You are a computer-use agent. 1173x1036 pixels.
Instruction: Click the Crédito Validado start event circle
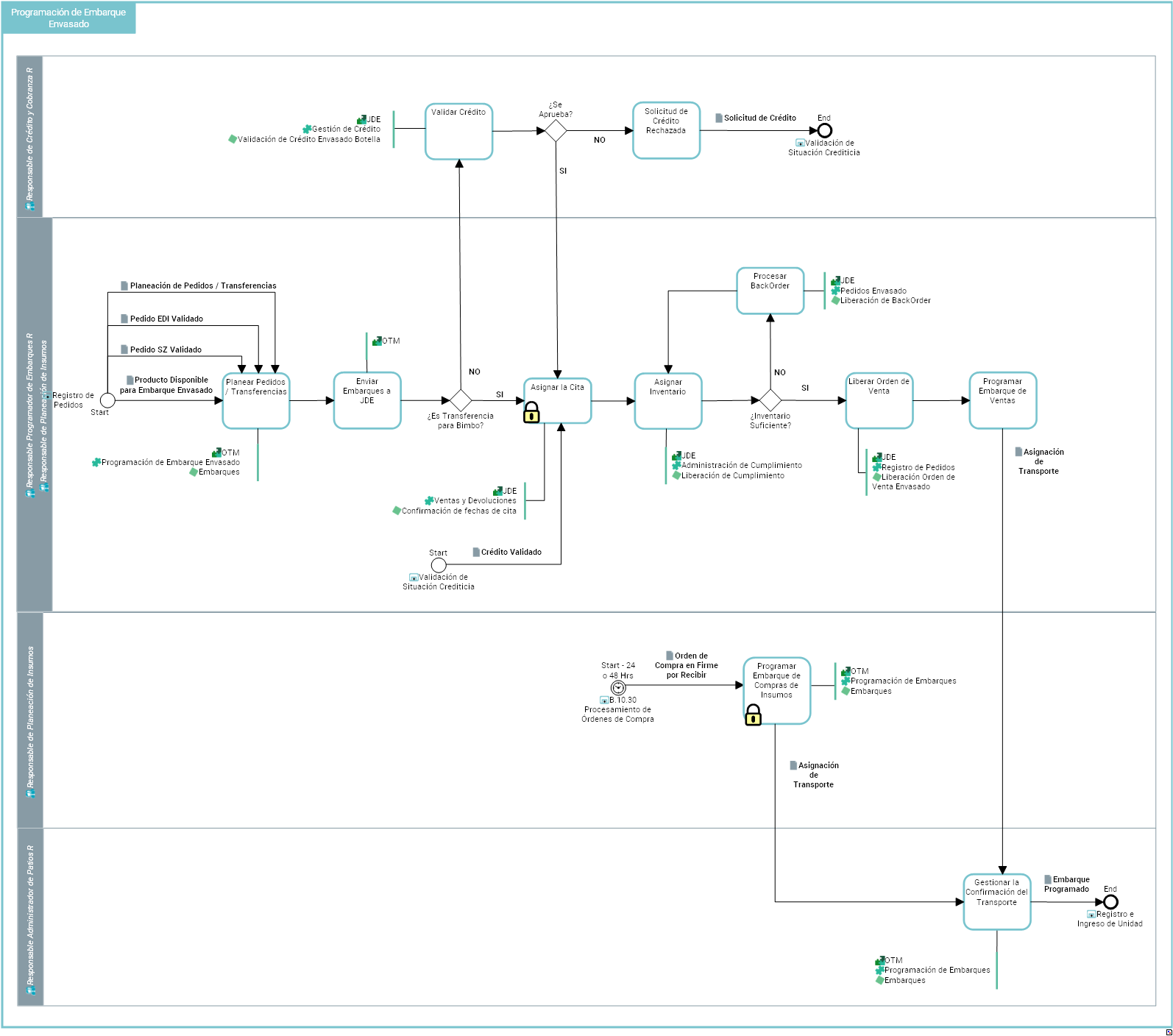click(x=439, y=565)
